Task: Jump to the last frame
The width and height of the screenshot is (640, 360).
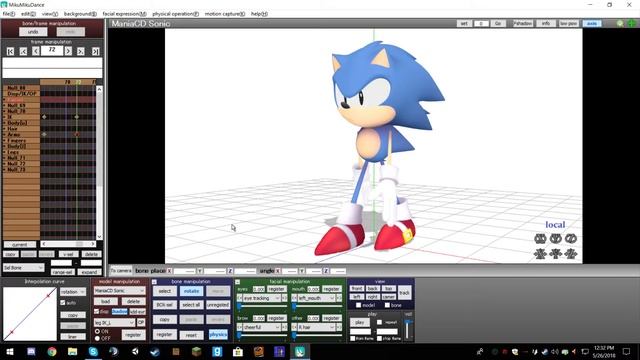Action: [x=95, y=51]
